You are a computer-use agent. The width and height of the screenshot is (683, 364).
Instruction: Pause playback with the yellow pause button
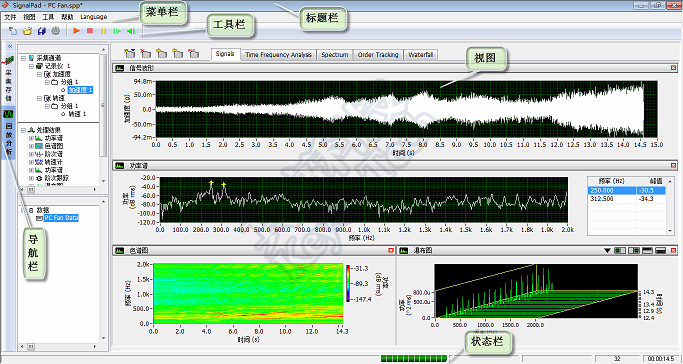point(104,31)
